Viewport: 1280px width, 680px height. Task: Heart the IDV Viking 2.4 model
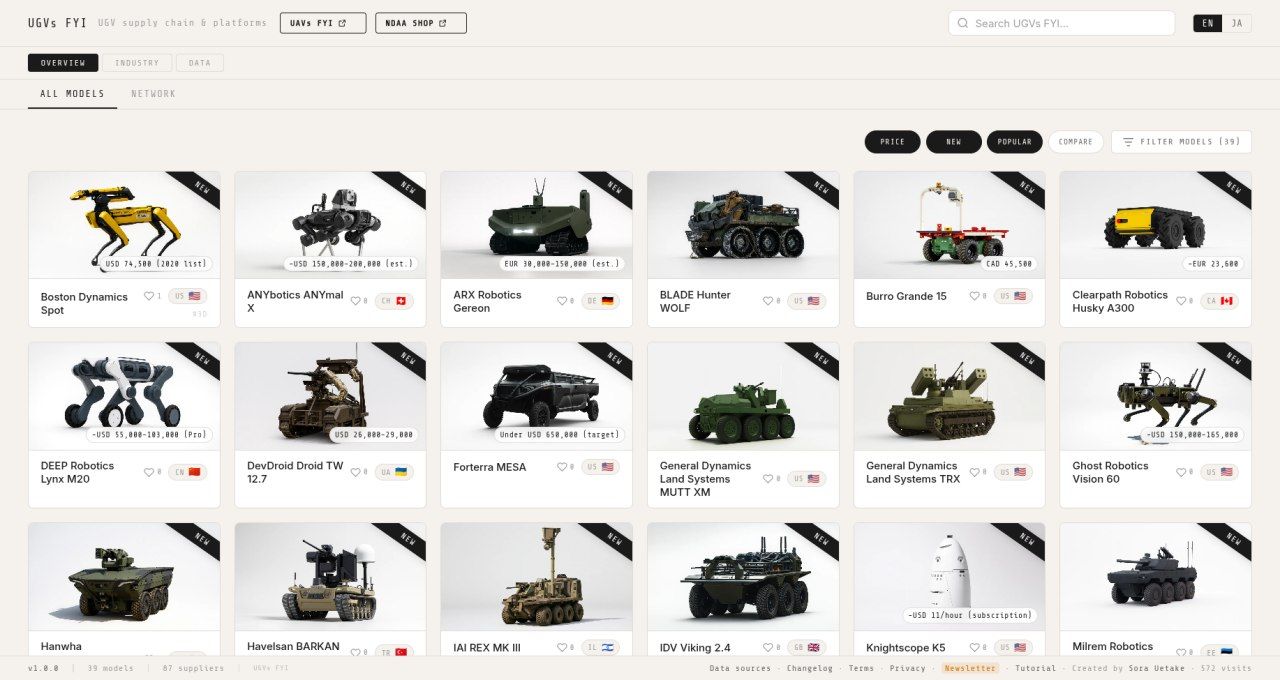[768, 648]
